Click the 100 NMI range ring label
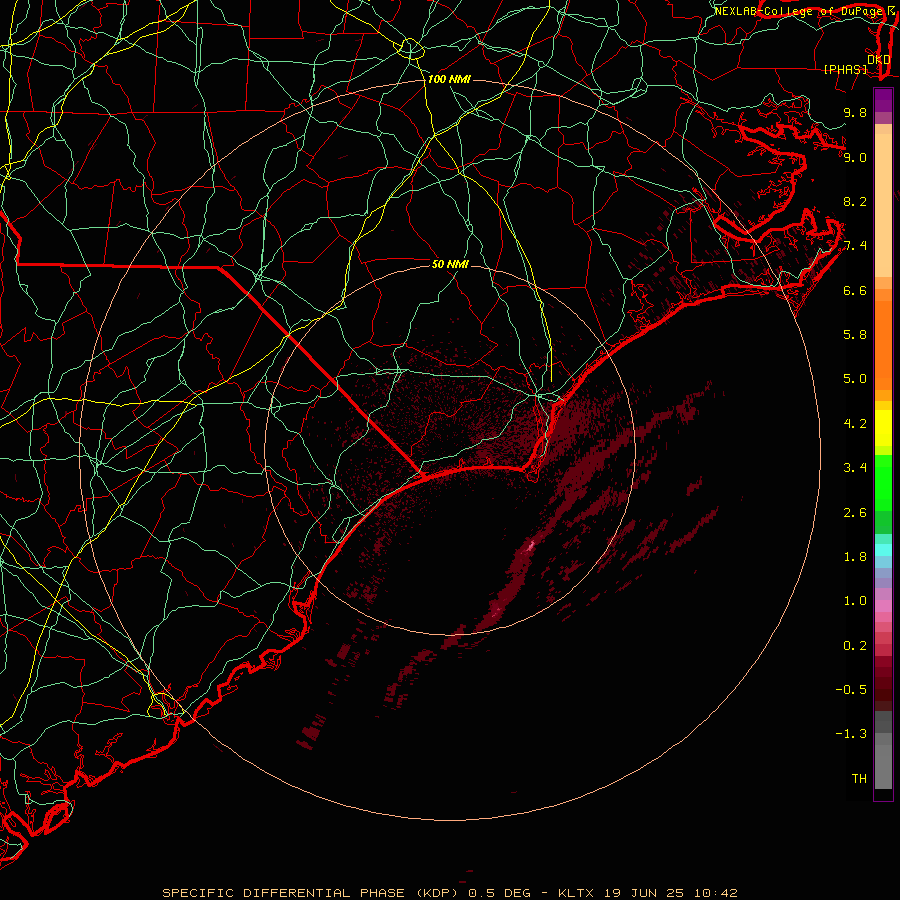The height and width of the screenshot is (900, 900). click(x=449, y=79)
